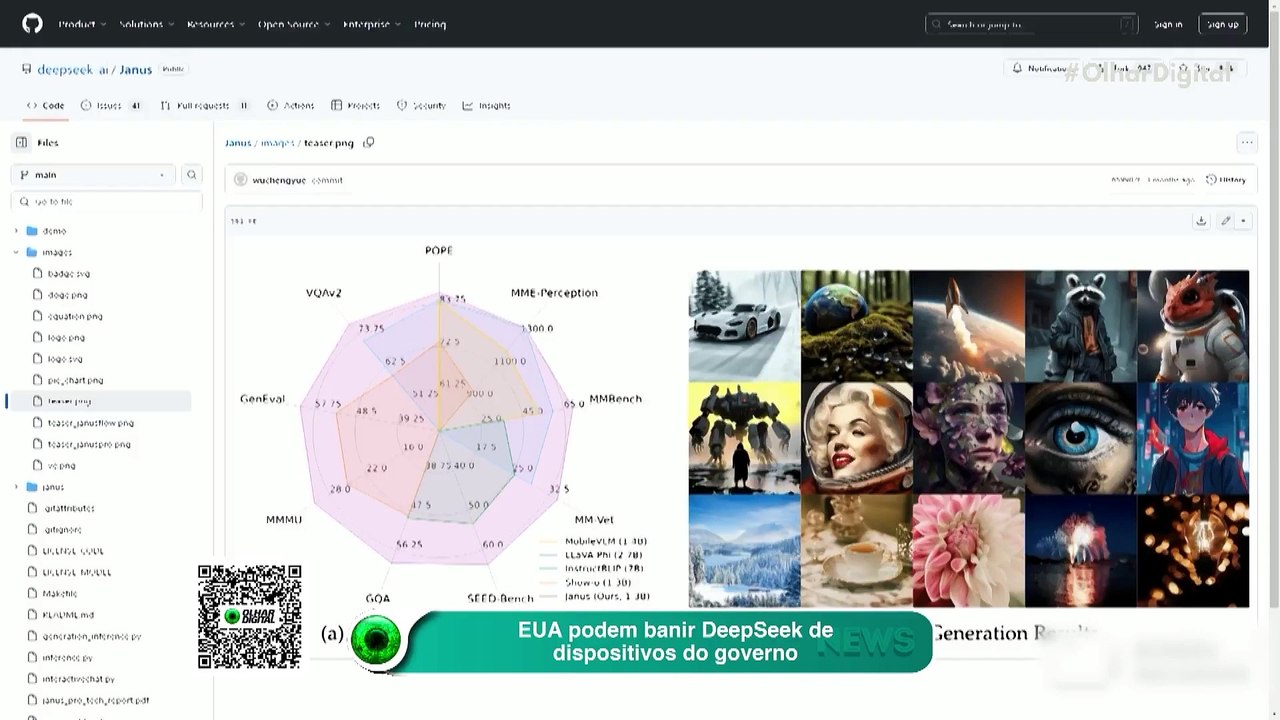The height and width of the screenshot is (720, 1280).
Task: Open the Product menu
Action: click(x=81, y=24)
